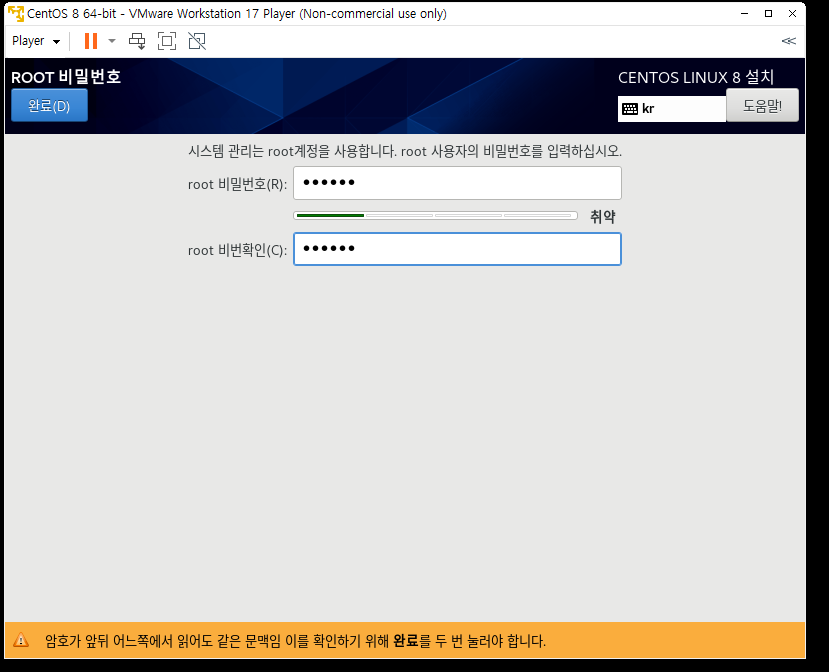Minimize the VMware Player window
This screenshot has width=829, height=672.
(744, 13)
